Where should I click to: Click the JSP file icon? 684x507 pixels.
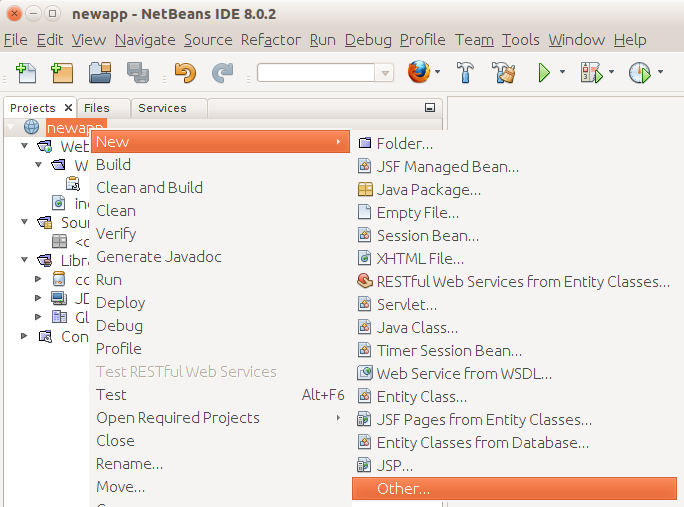pos(364,465)
